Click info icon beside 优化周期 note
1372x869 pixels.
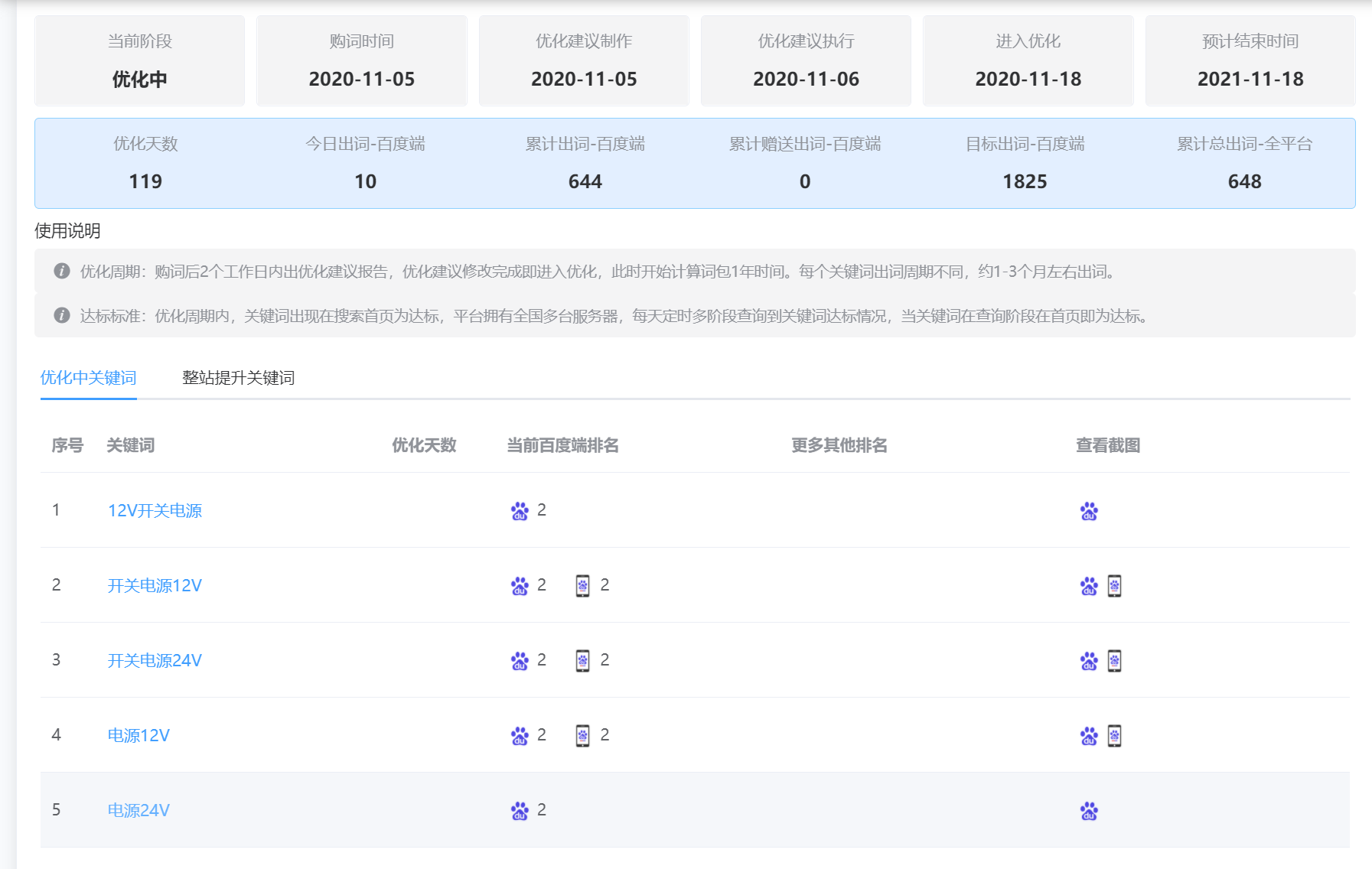(62, 272)
